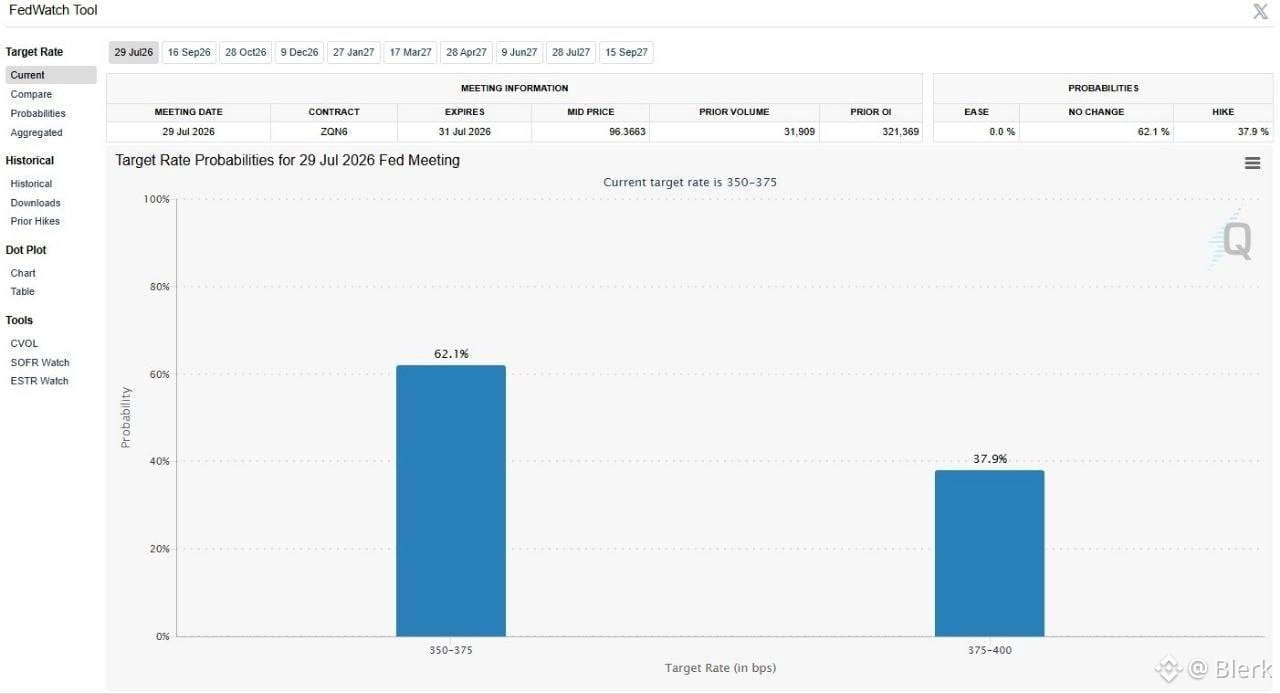Open Dot Plot Chart link
The width and height of the screenshot is (1280, 694).
23,273
